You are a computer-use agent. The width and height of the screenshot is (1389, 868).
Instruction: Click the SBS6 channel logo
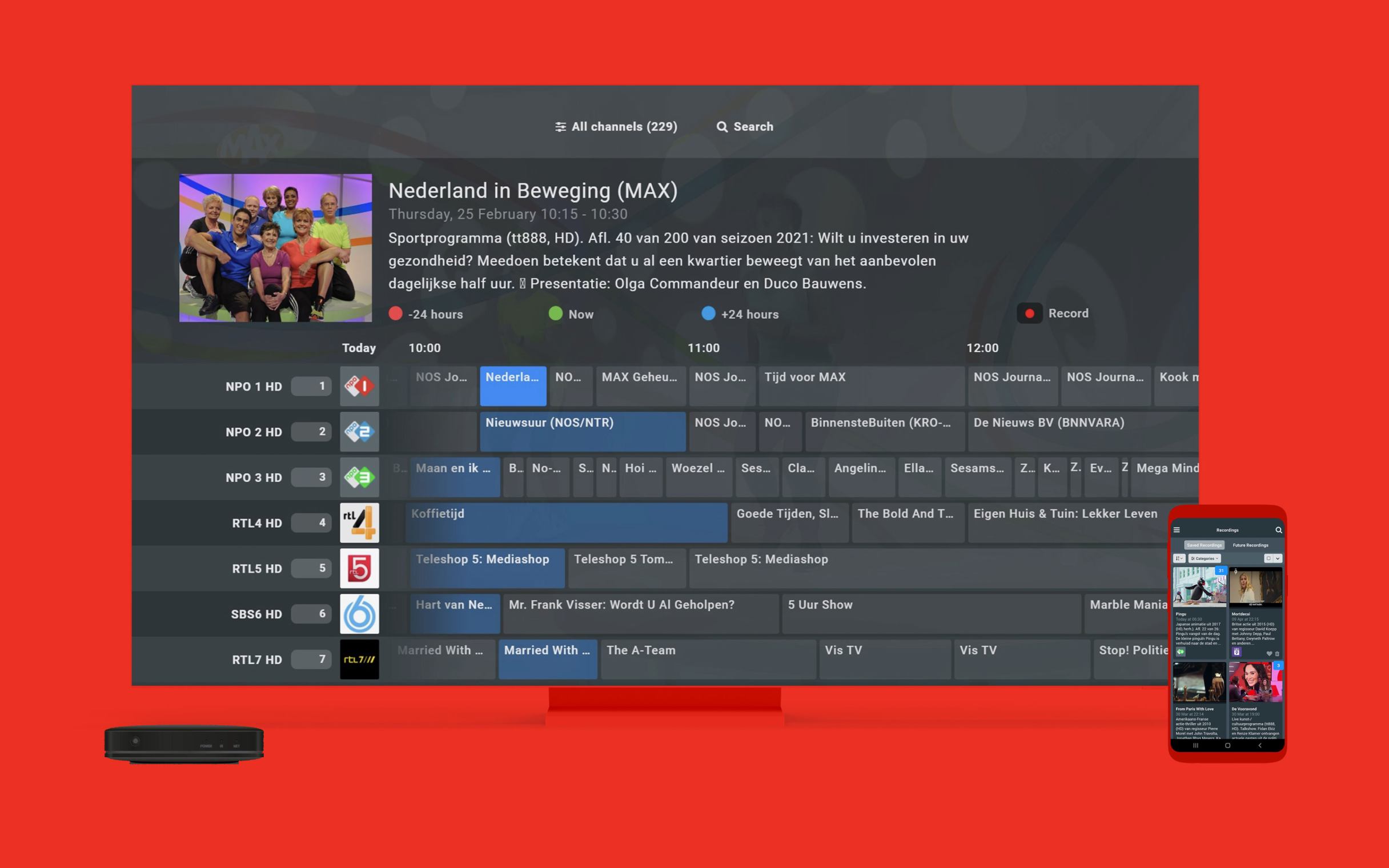(359, 614)
